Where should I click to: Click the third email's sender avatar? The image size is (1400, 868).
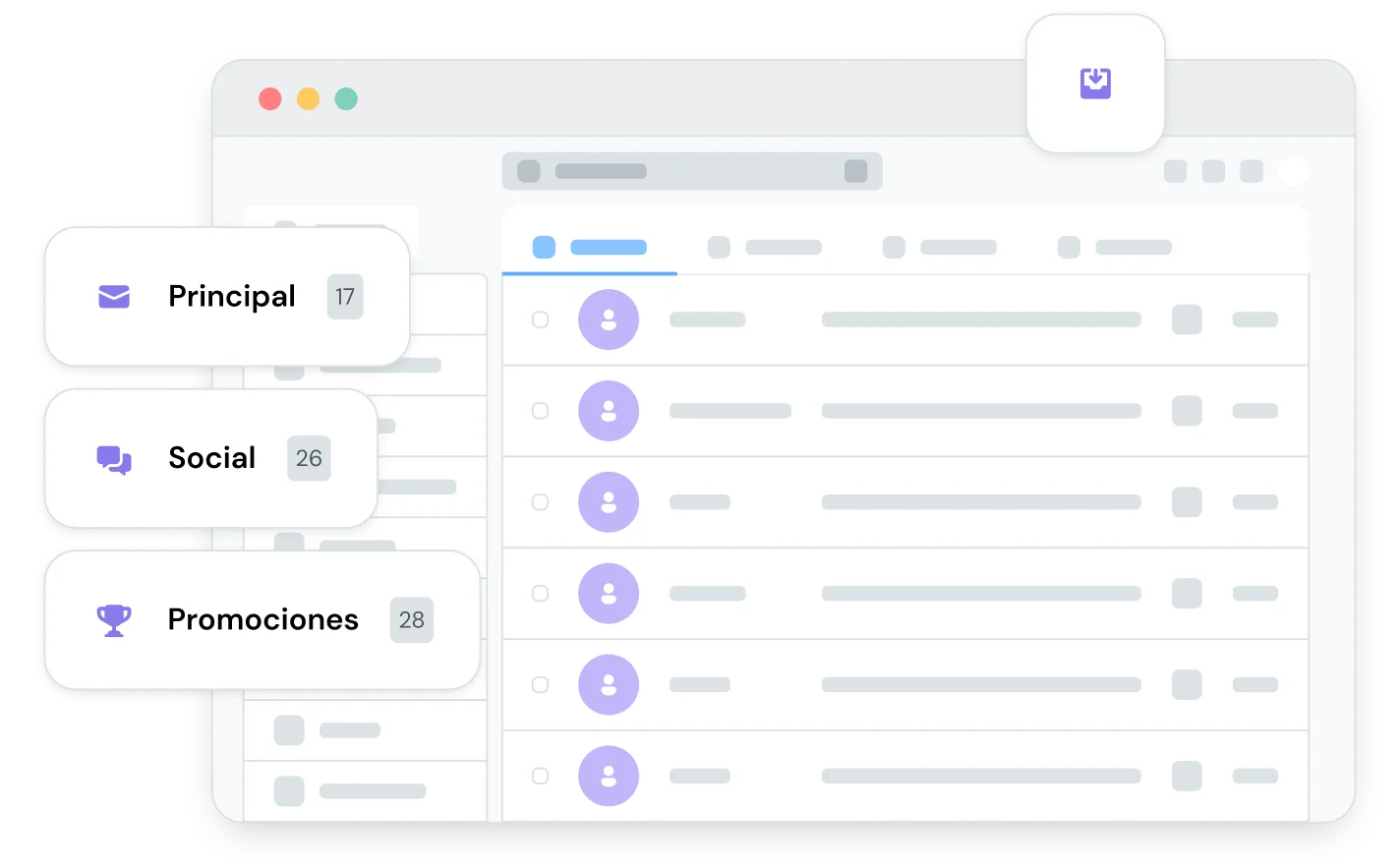[608, 502]
